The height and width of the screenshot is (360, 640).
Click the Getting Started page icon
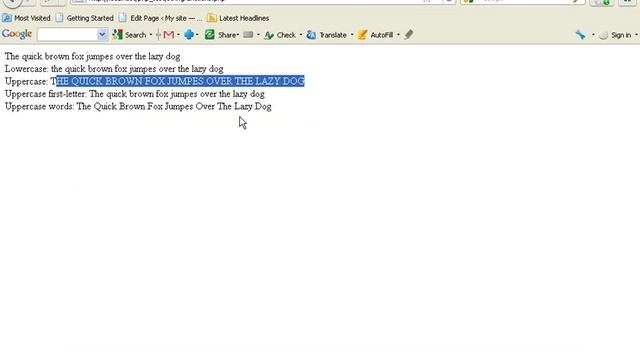(60, 18)
